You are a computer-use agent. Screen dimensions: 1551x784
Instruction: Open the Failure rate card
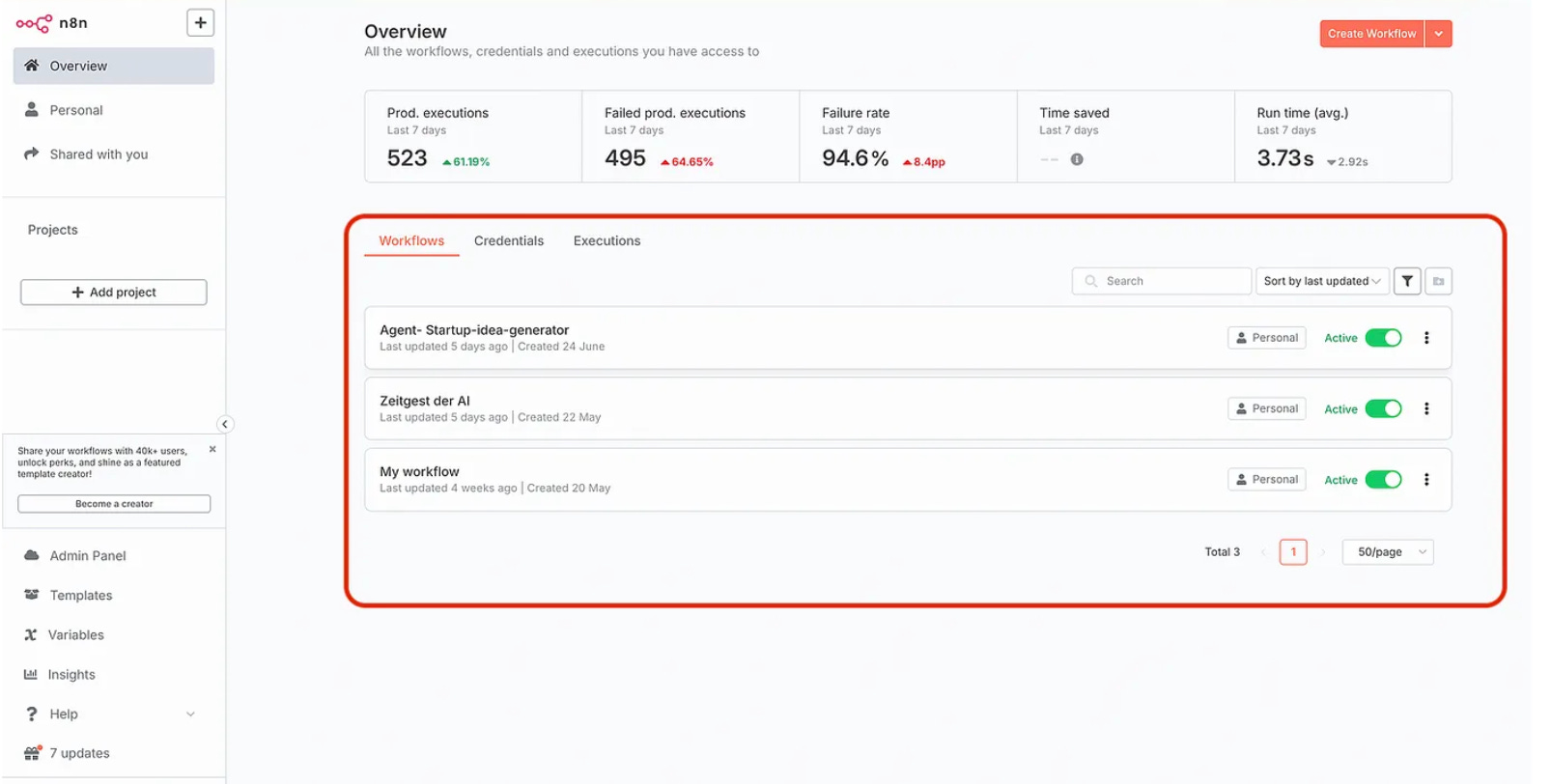coord(908,136)
